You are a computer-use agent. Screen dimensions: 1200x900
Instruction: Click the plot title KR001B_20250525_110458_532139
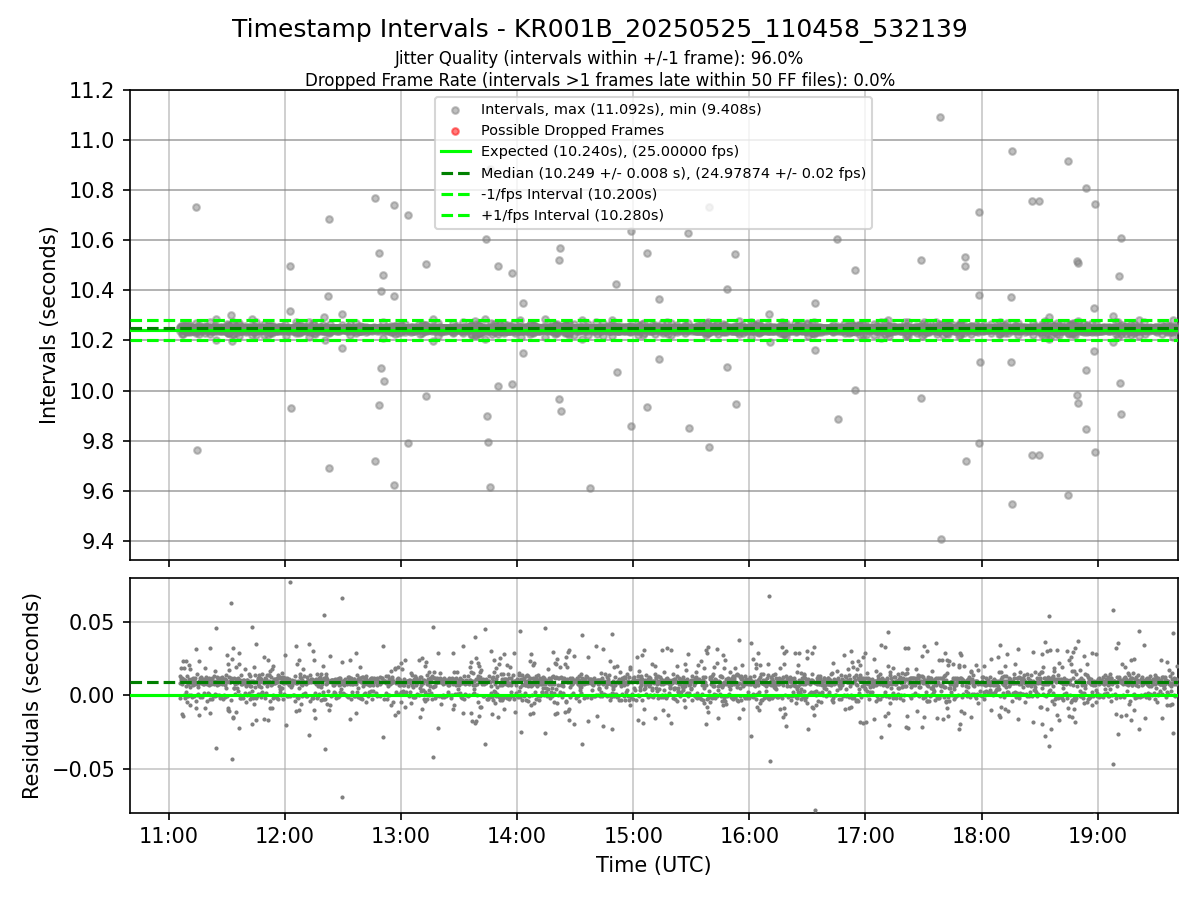click(599, 29)
